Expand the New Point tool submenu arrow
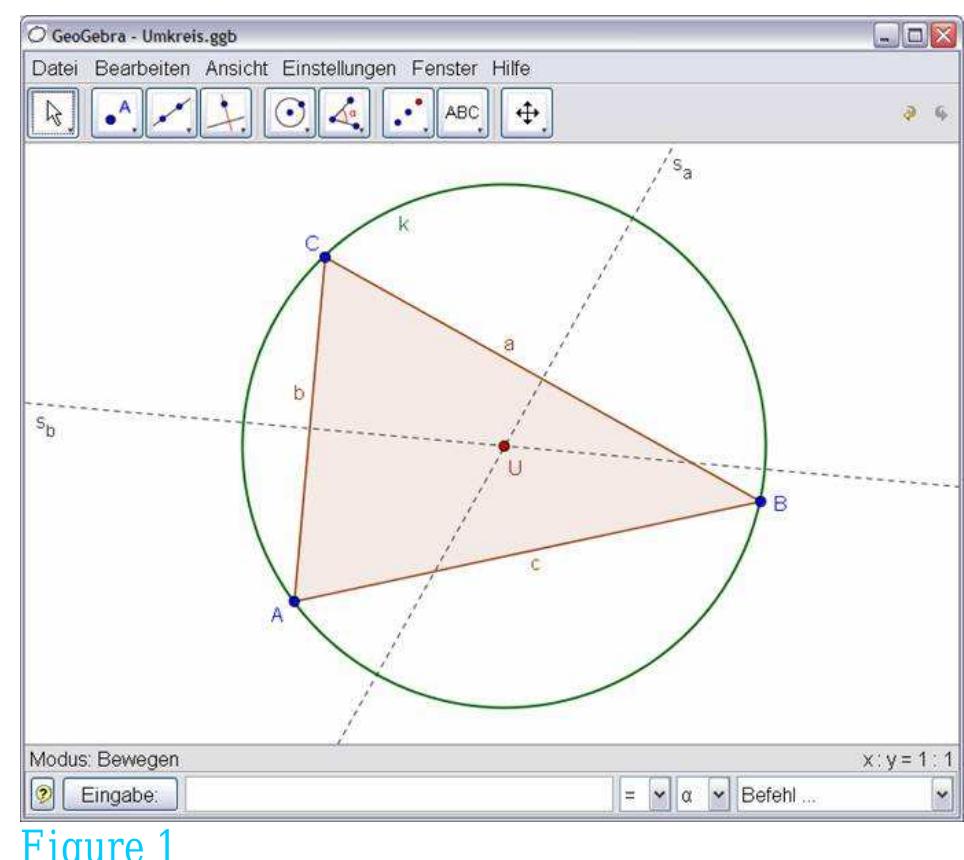 135,130
